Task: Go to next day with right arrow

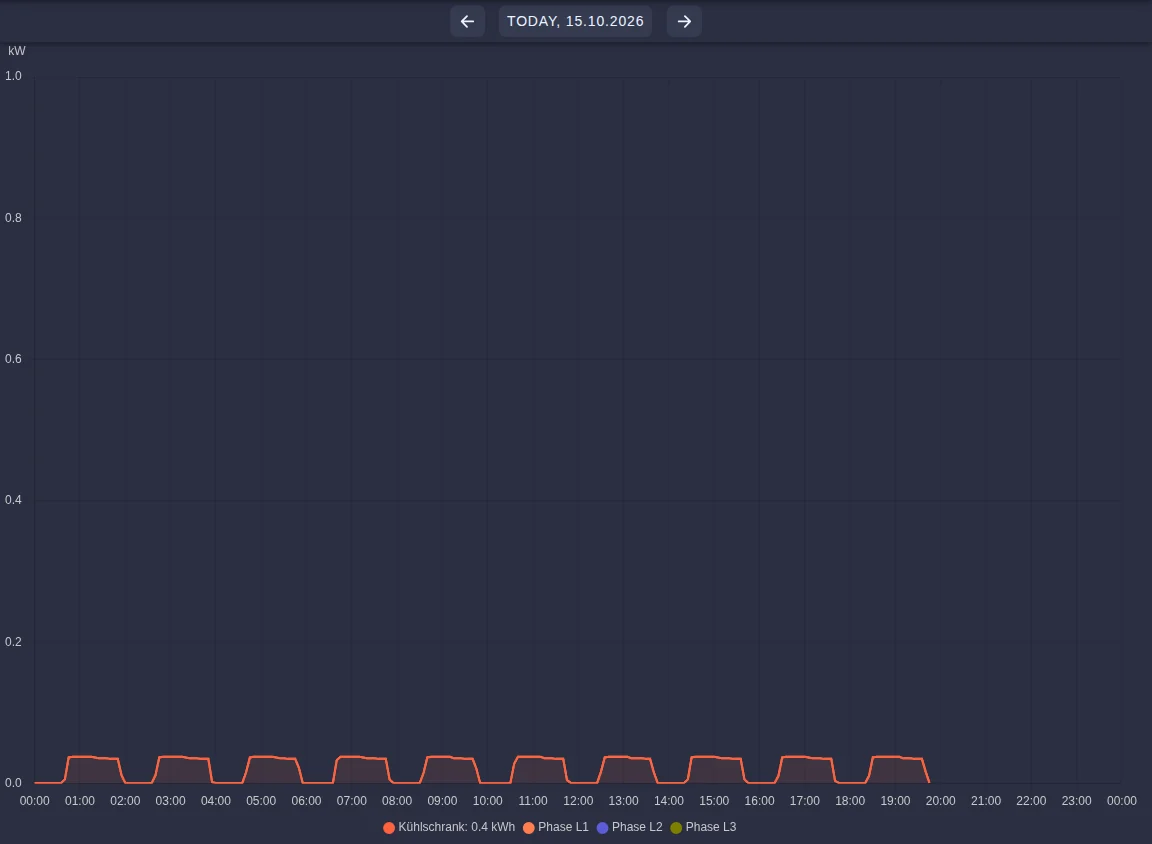Action: tap(684, 21)
